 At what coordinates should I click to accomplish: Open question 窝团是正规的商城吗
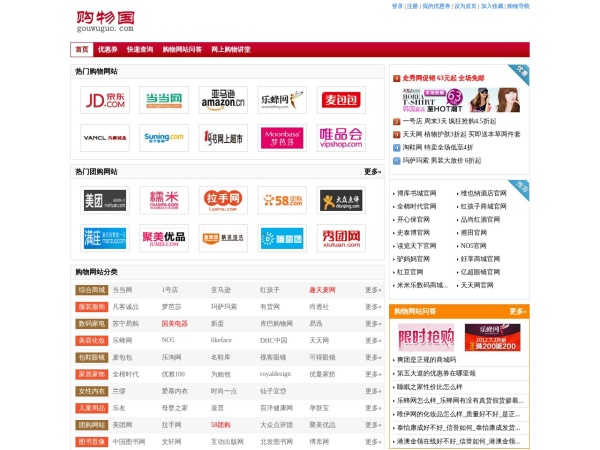[426, 360]
